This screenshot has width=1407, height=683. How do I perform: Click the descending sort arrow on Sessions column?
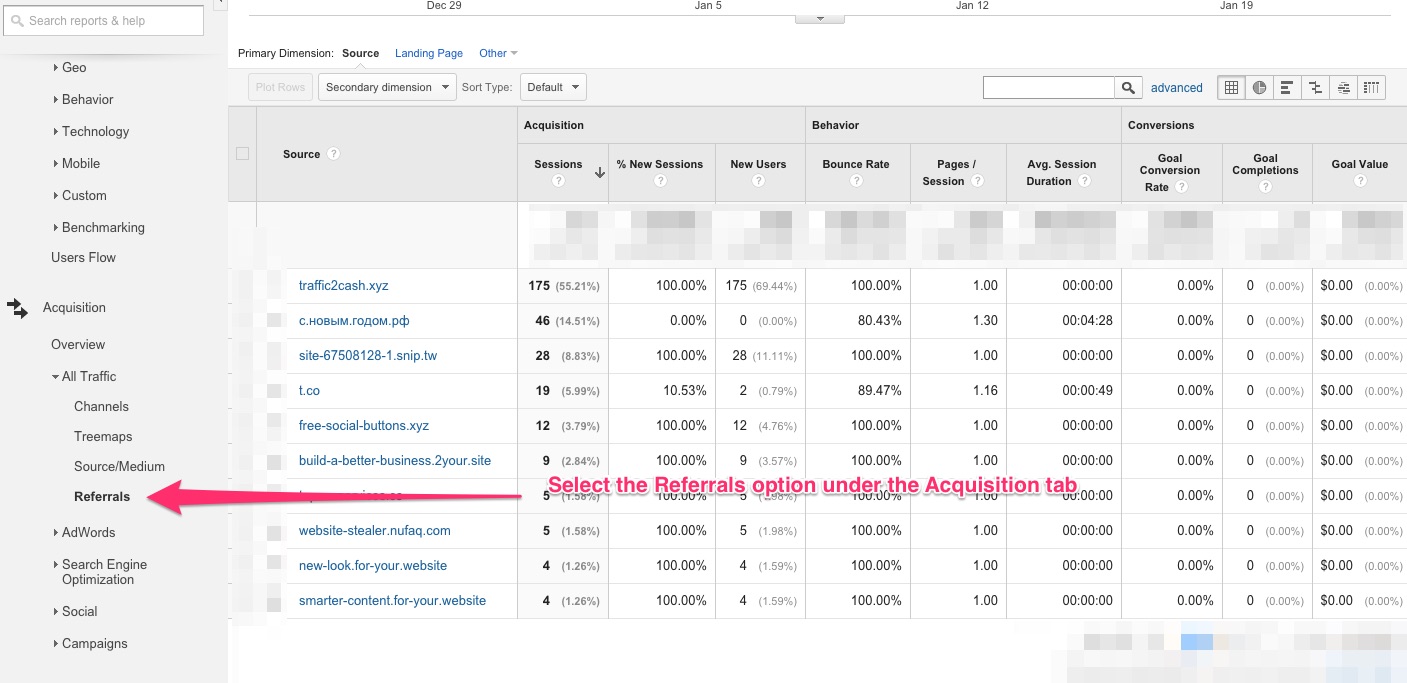(599, 172)
